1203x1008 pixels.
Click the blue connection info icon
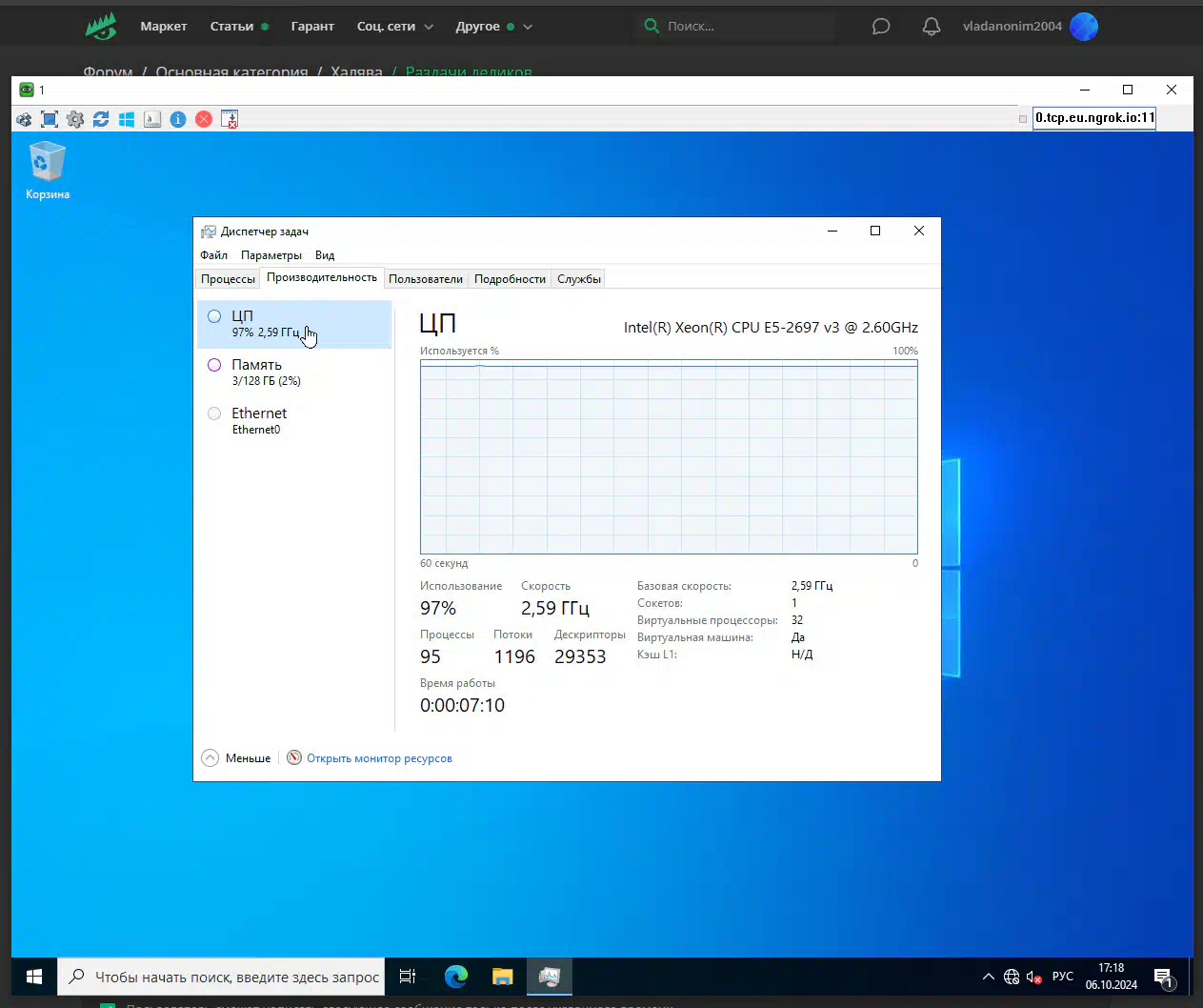(178, 119)
